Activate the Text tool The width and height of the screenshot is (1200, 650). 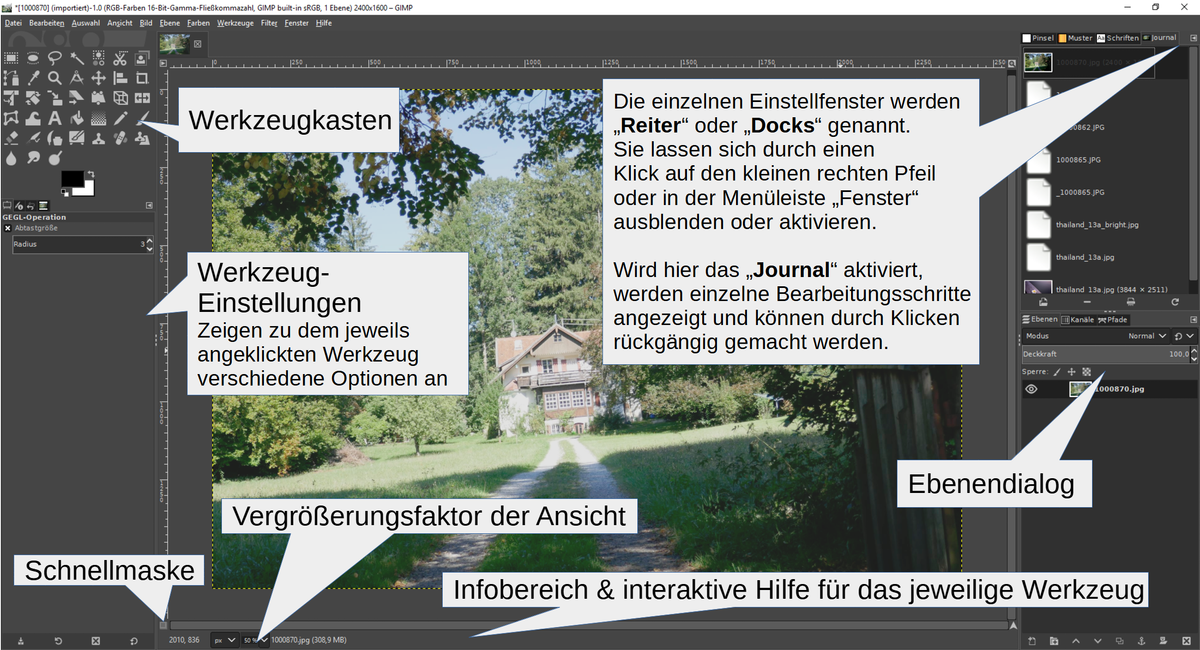coord(55,118)
